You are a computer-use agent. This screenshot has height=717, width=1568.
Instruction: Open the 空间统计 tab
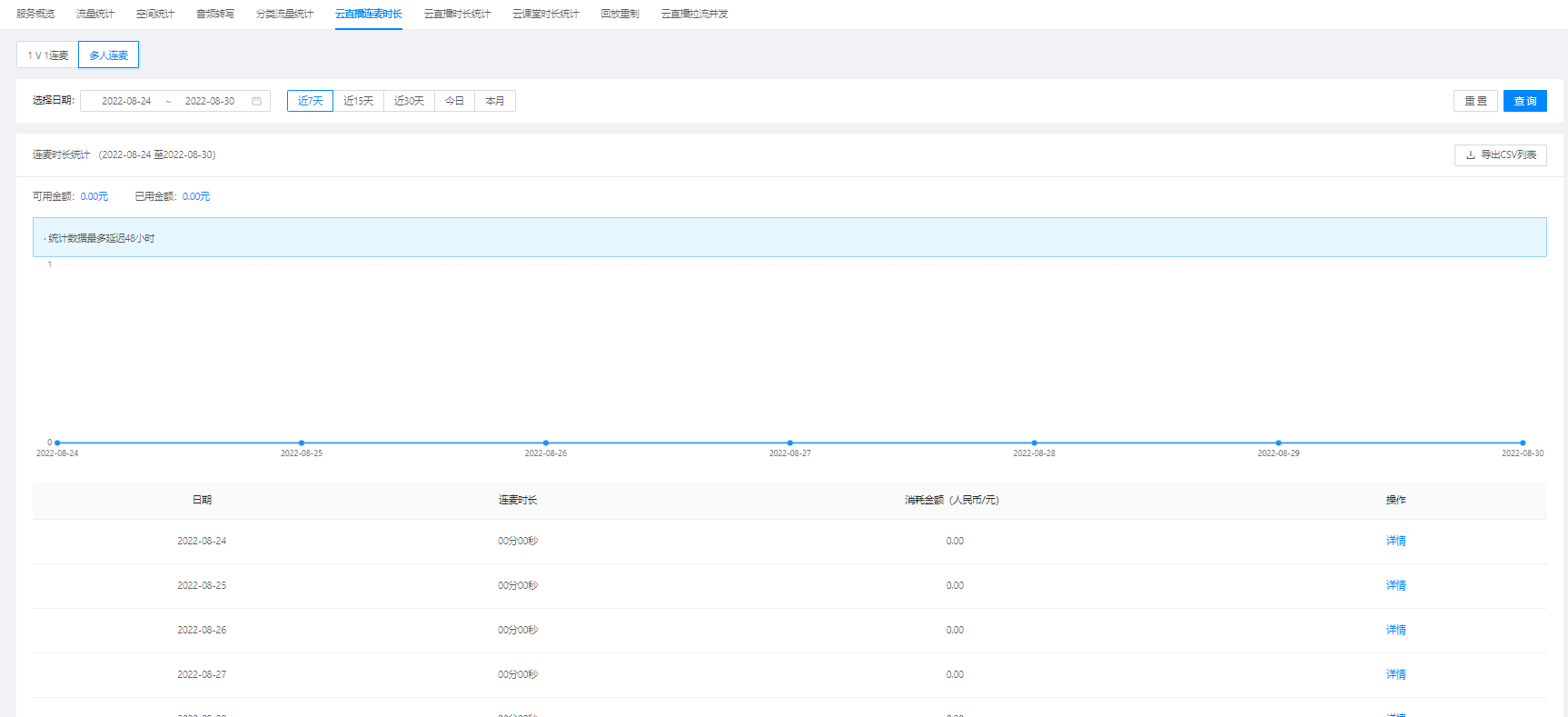pos(155,14)
